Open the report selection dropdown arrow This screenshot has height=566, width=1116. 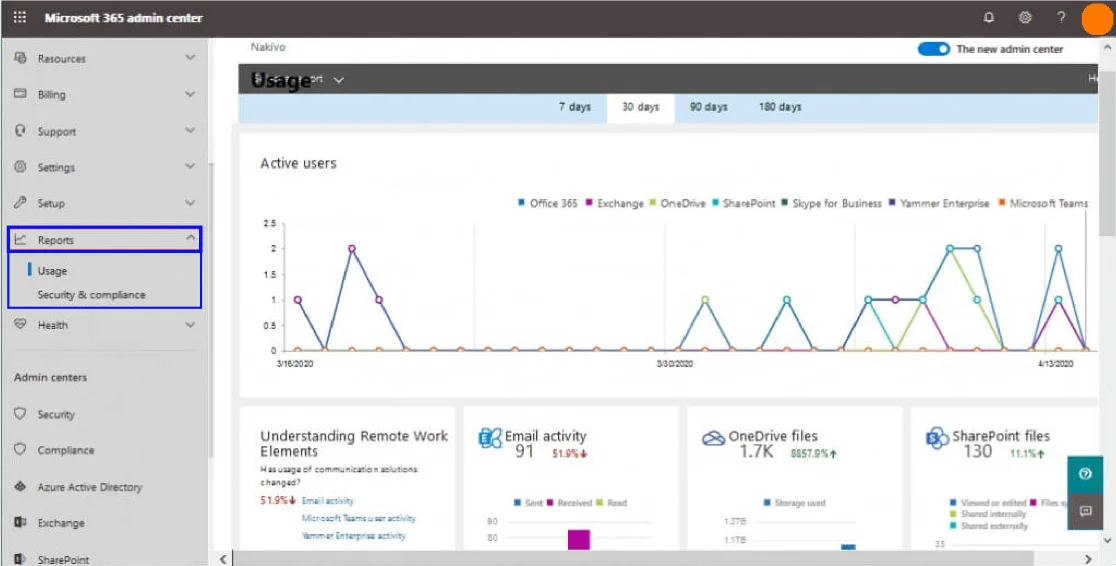point(339,80)
